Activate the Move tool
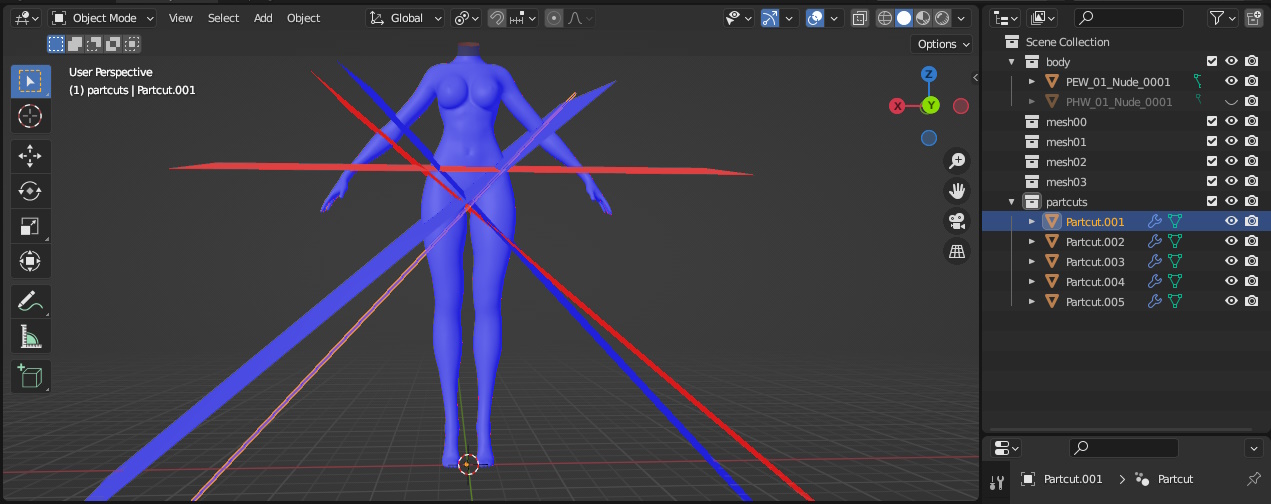This screenshot has width=1271, height=504. tap(30, 156)
